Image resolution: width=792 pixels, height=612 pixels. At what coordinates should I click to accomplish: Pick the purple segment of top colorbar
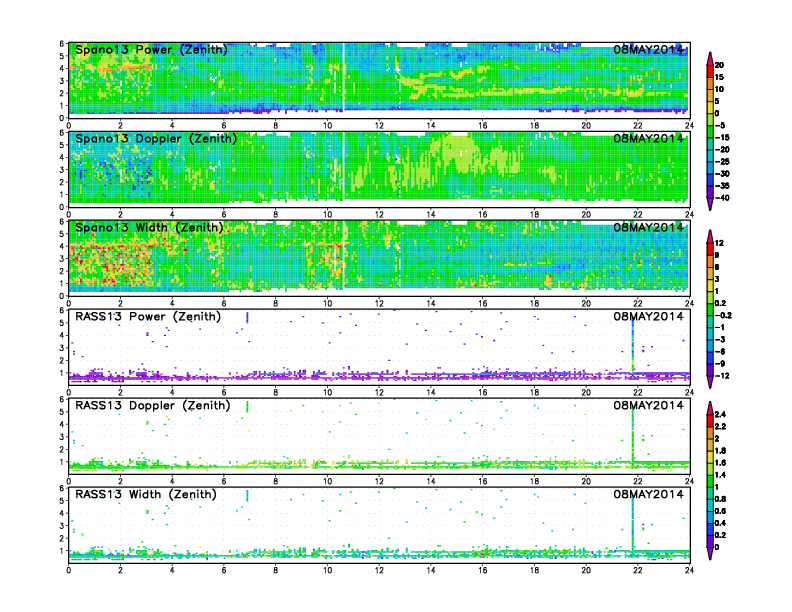tap(710, 192)
